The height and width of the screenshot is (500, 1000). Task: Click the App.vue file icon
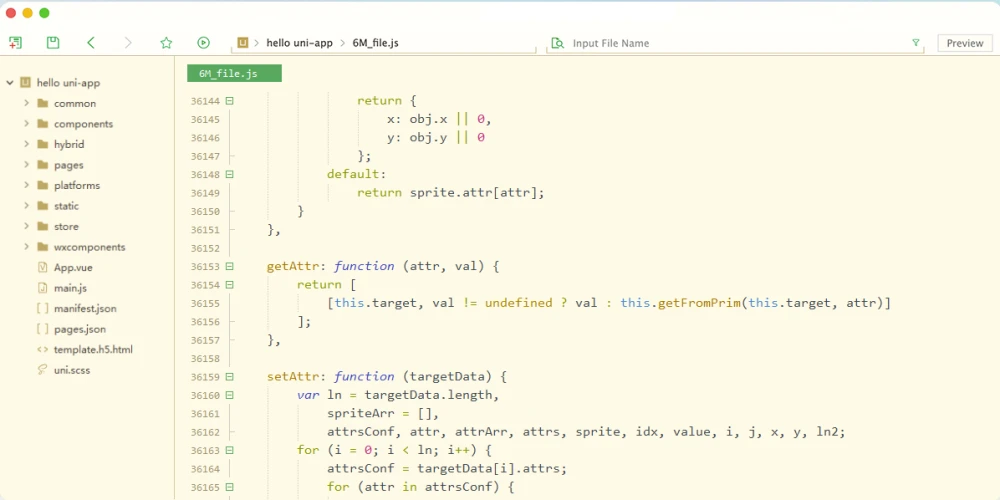click(x=43, y=267)
